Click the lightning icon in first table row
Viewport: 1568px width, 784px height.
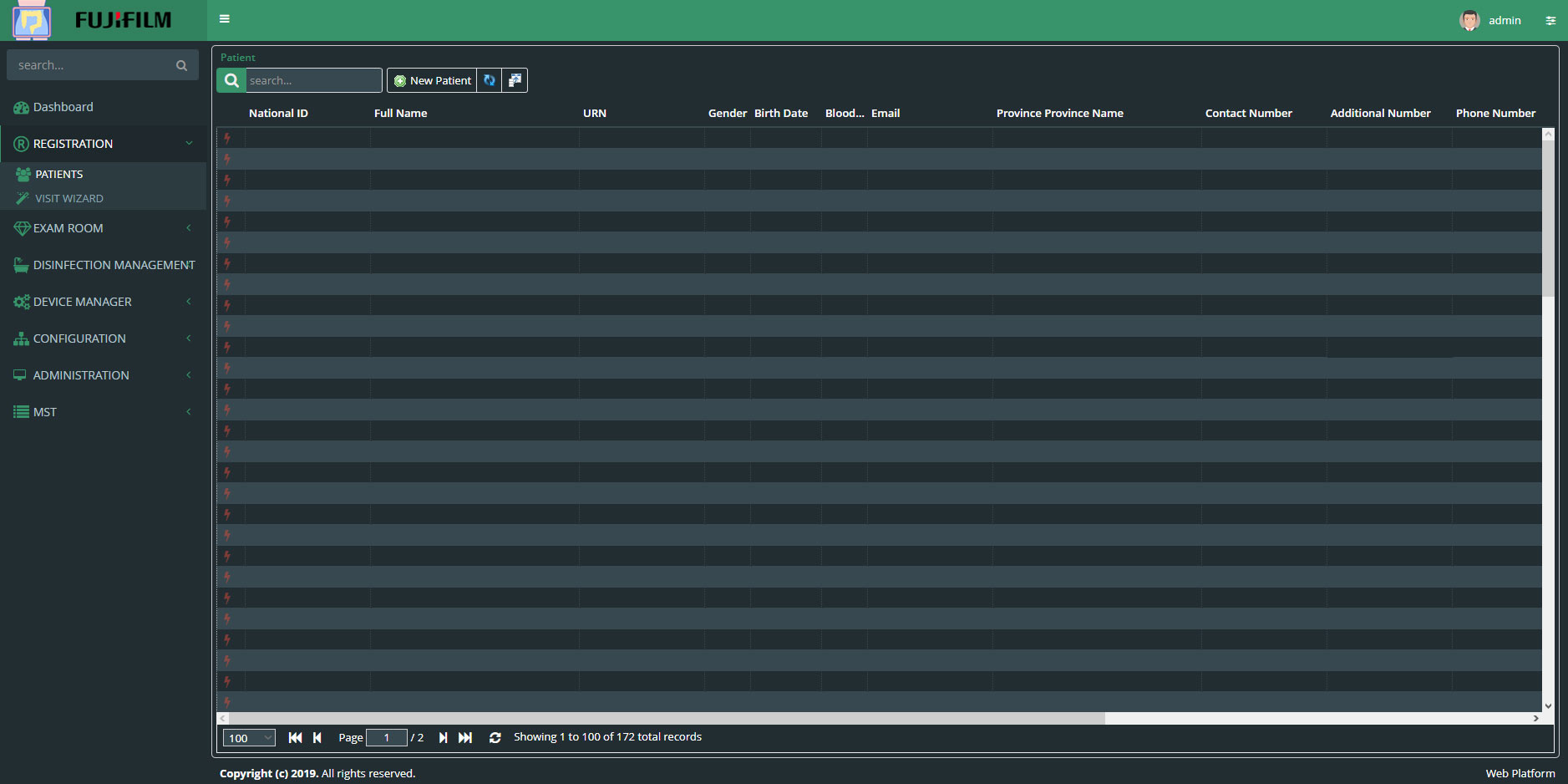click(227, 138)
